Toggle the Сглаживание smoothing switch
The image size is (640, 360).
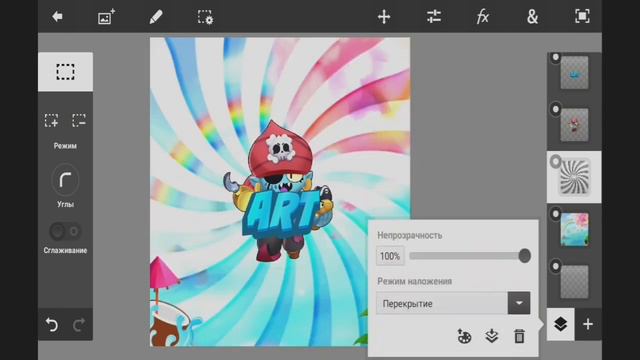(x=65, y=231)
